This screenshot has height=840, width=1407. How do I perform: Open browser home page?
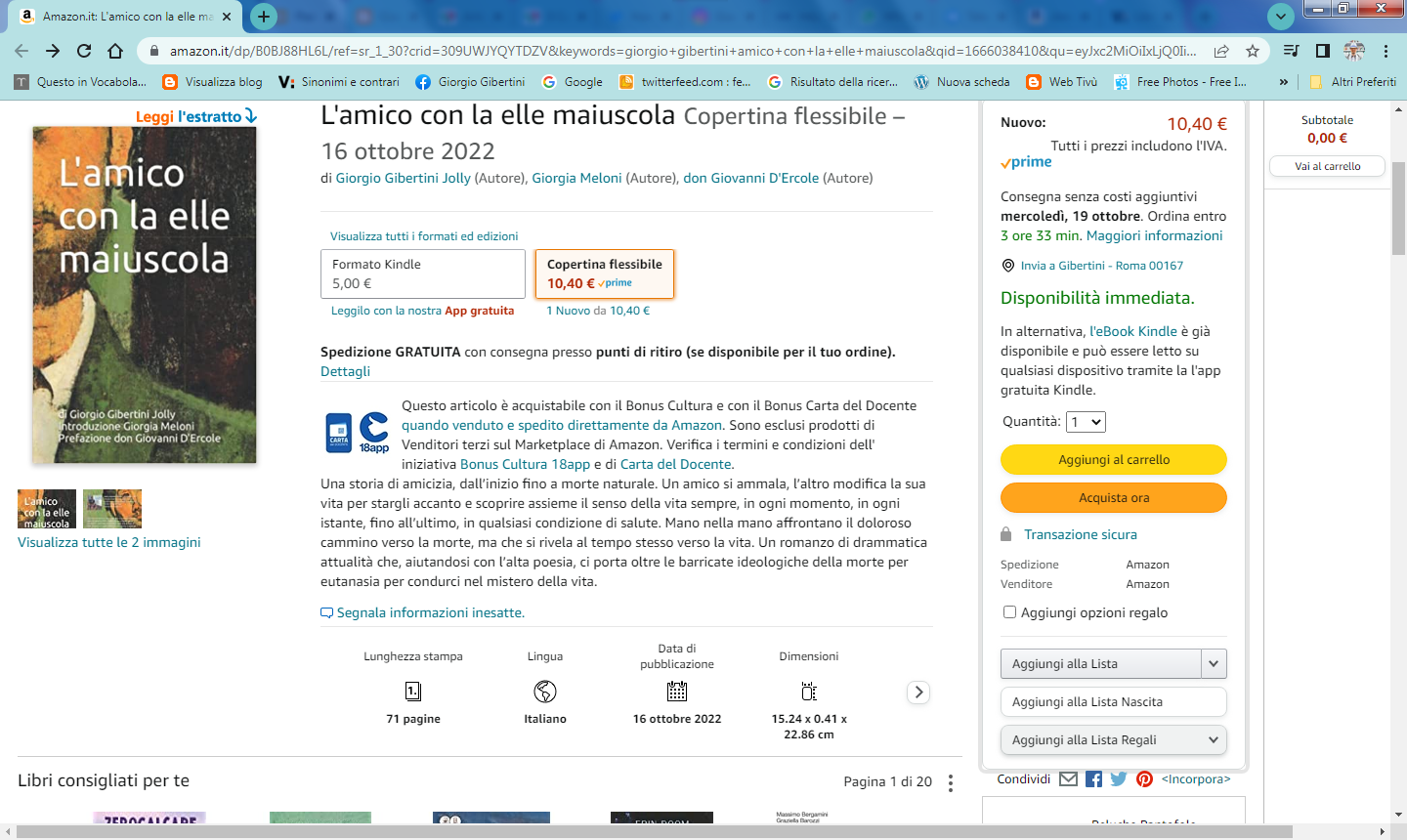115,51
